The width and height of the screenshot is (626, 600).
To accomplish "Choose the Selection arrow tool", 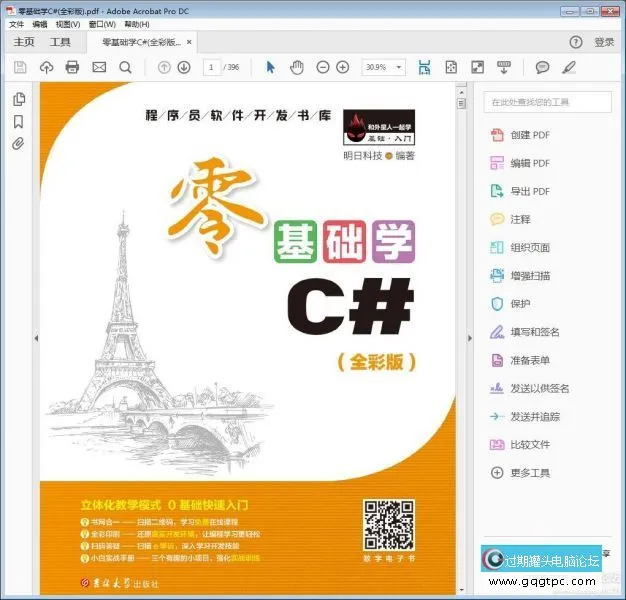I will coord(270,67).
